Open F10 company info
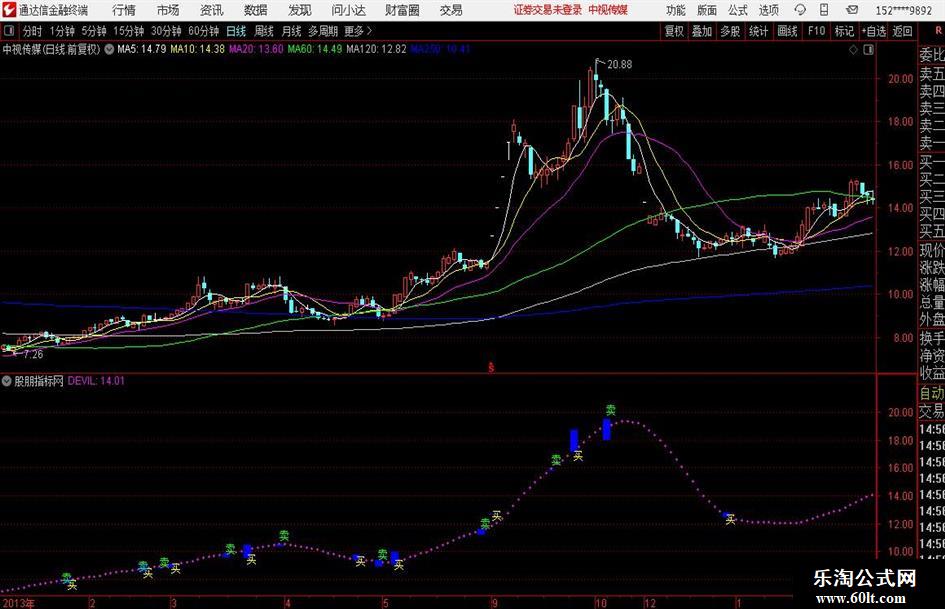945x609 pixels. pos(816,31)
